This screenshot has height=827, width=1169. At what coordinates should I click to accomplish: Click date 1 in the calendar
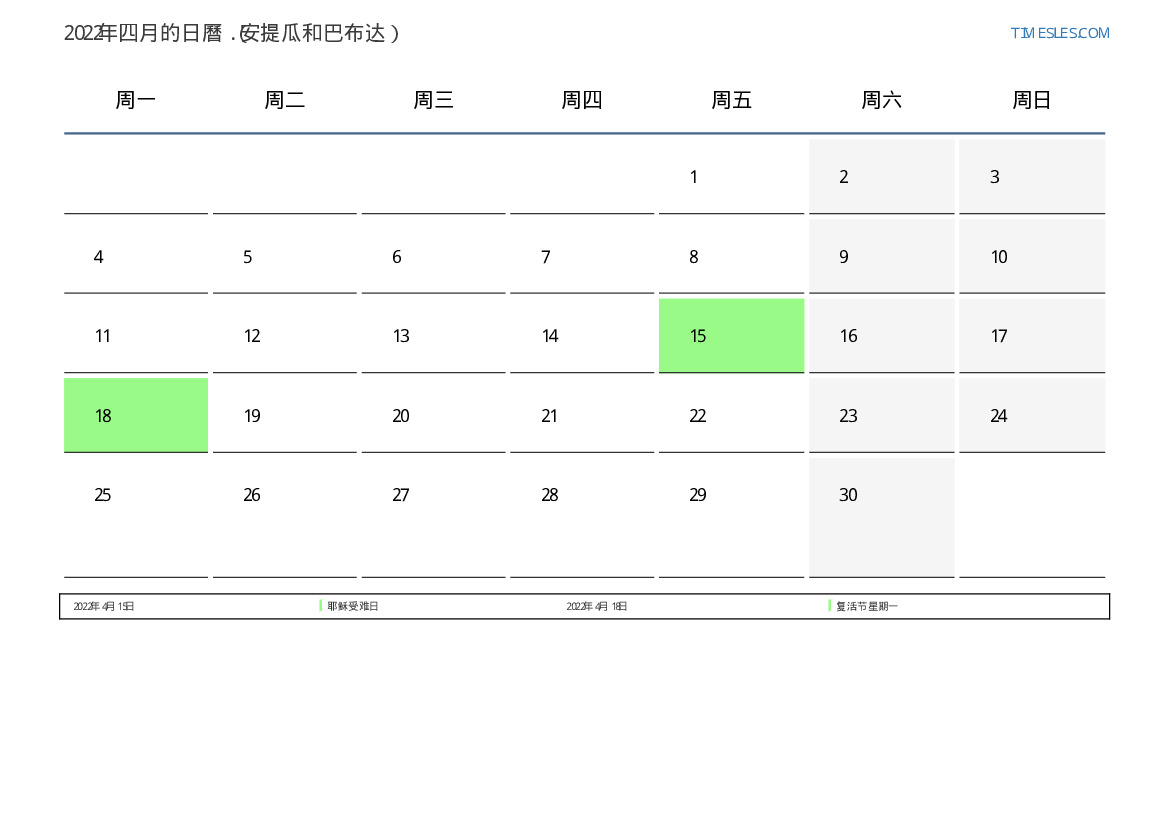[731, 177]
